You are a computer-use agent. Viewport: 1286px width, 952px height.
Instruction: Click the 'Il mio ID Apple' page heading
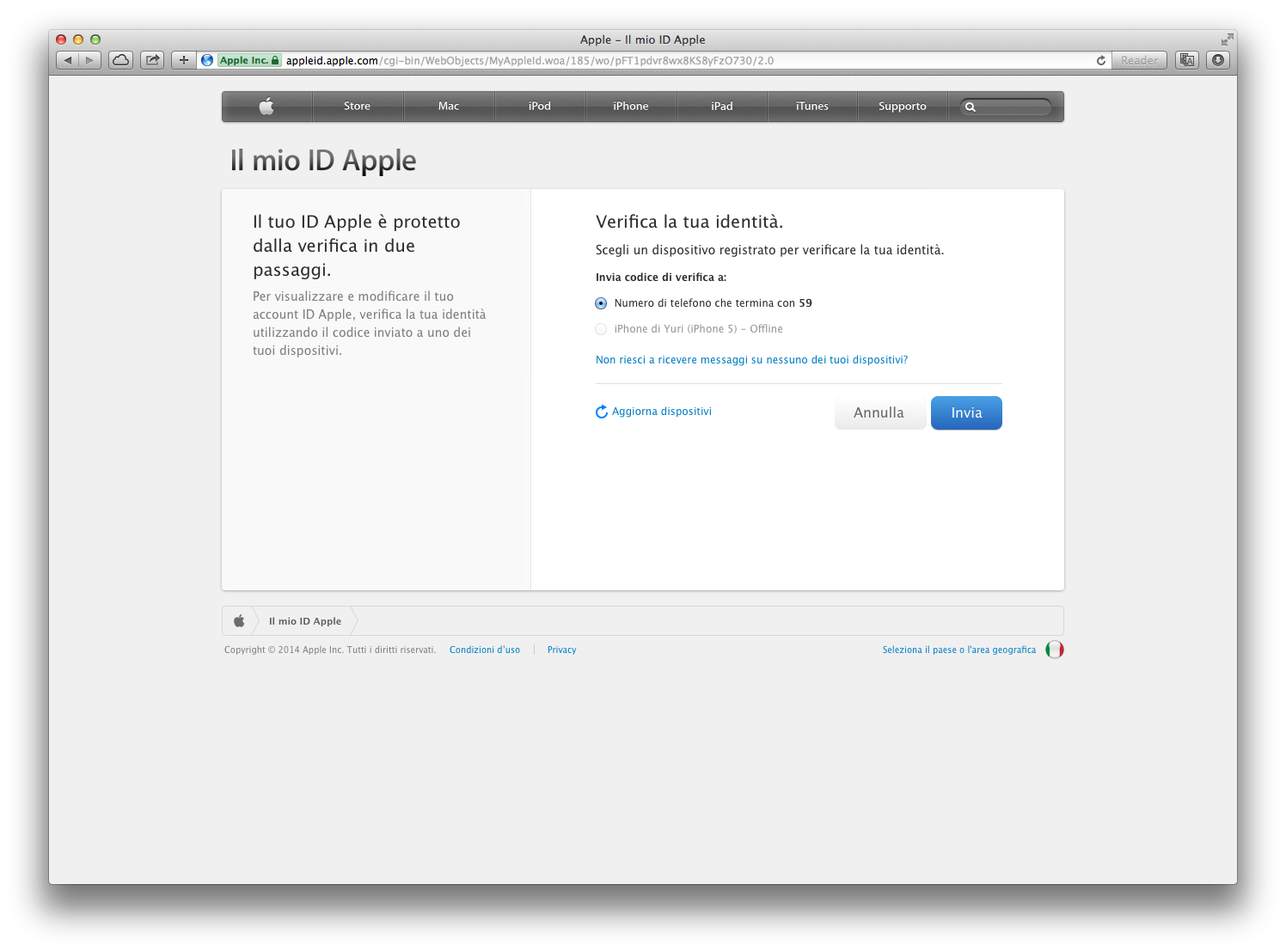pyautogui.click(x=323, y=161)
